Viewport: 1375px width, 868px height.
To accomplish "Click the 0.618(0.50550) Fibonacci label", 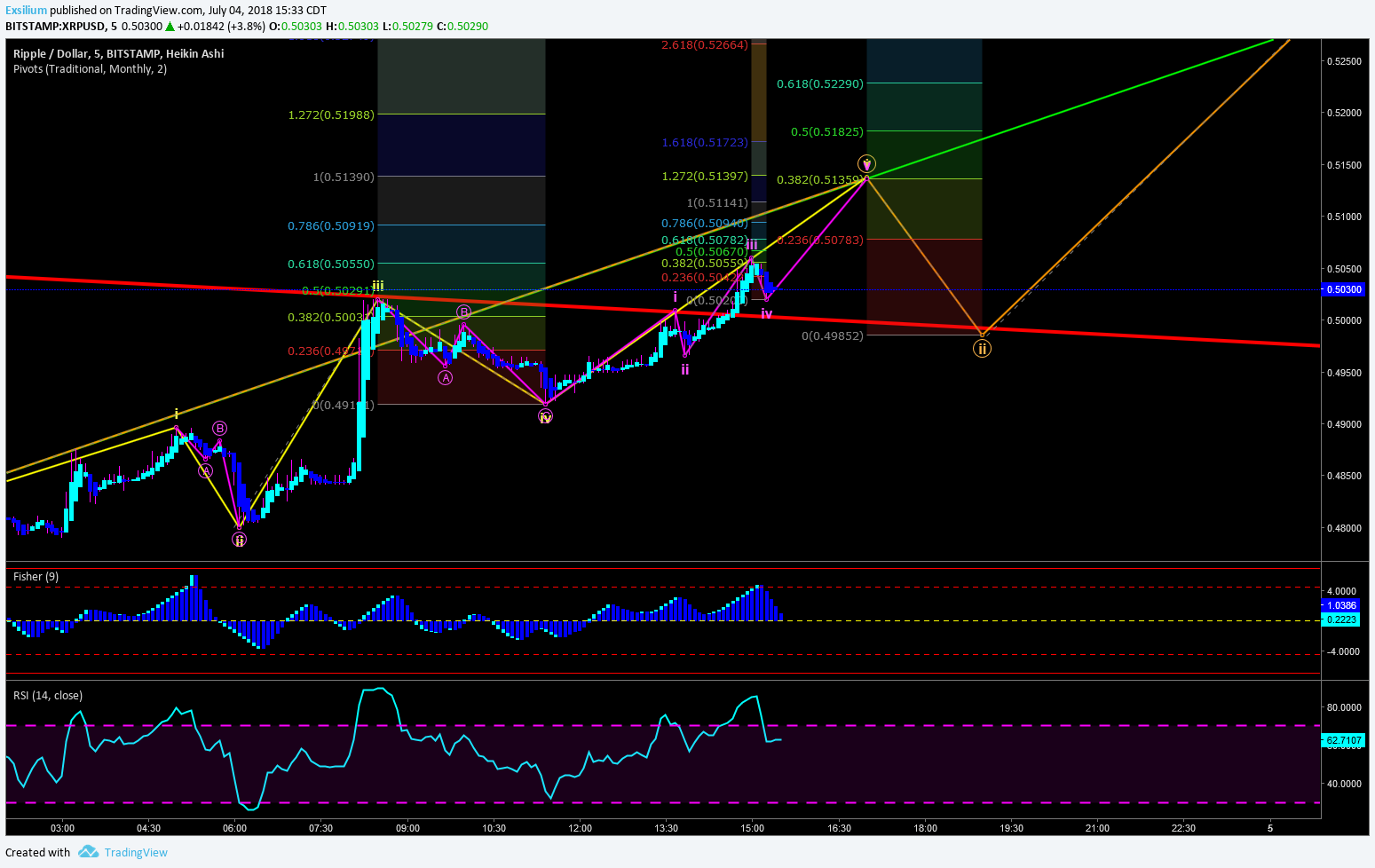I will [x=331, y=264].
